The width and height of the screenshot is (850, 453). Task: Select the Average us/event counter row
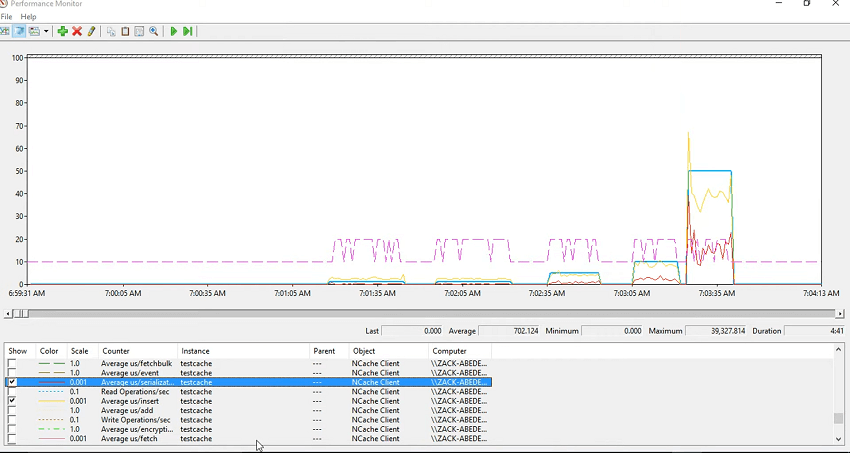point(248,373)
